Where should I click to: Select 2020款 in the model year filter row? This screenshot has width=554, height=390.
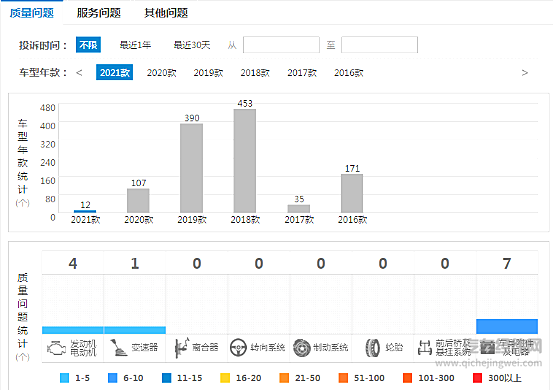tap(161, 73)
